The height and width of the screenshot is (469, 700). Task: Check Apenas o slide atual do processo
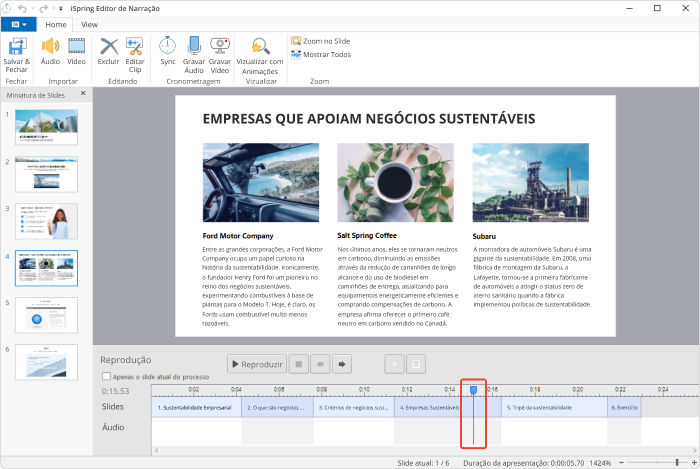tap(106, 376)
